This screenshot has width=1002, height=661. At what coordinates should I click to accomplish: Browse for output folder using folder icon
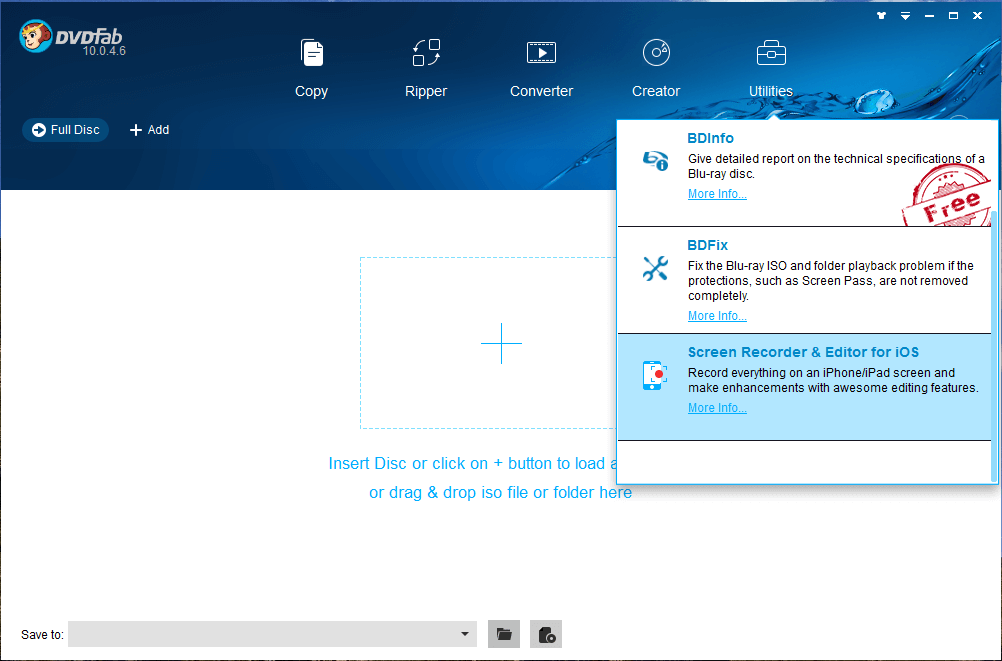(504, 634)
